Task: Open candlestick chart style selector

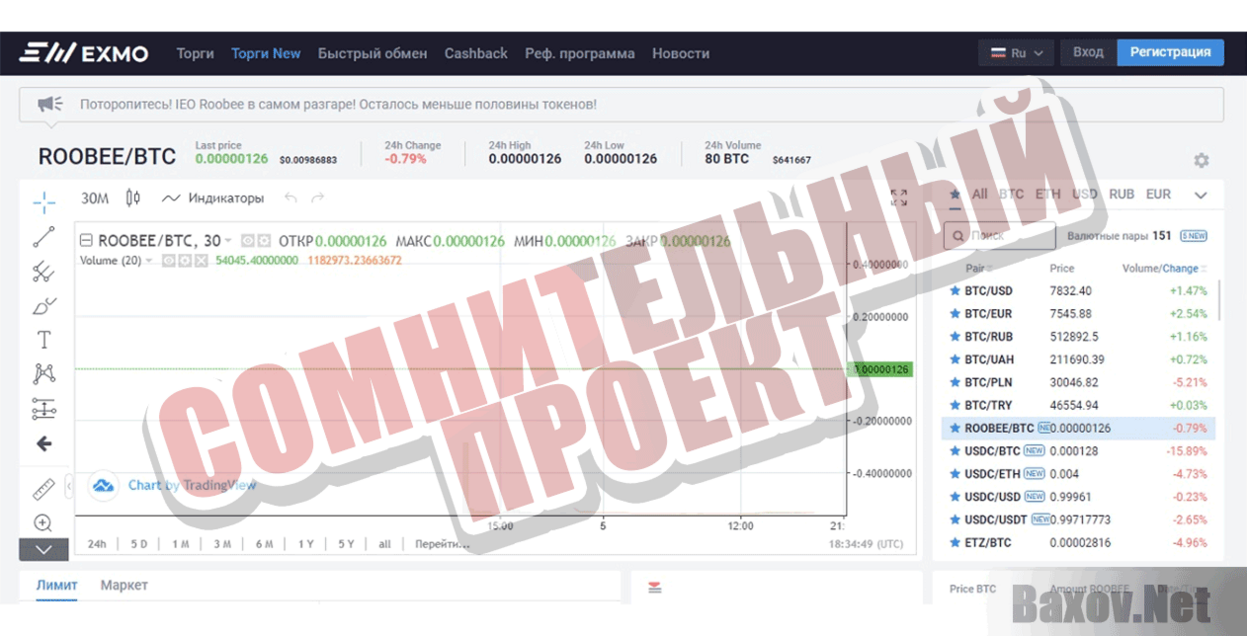Action: tap(134, 198)
